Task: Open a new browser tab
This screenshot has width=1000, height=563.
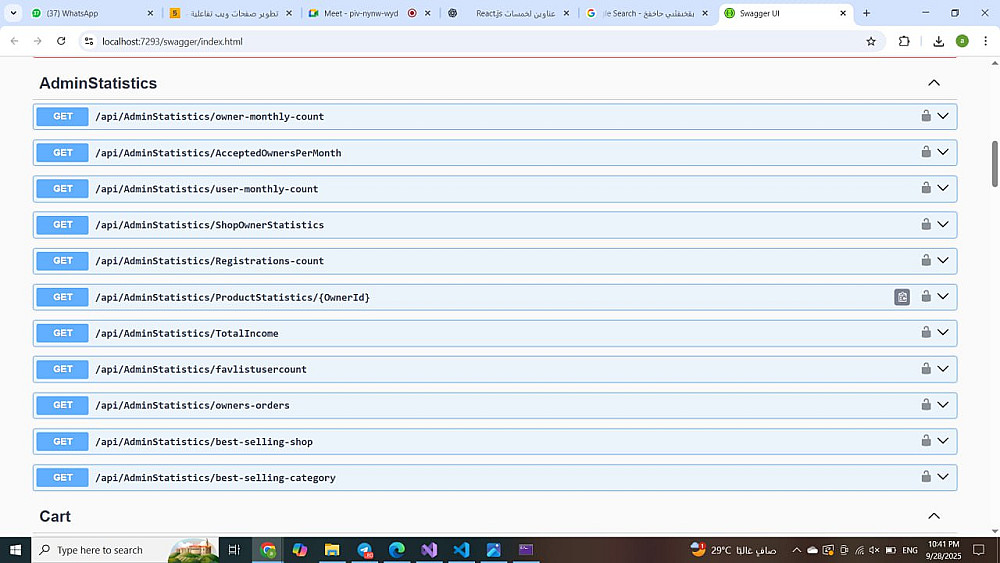Action: click(866, 13)
